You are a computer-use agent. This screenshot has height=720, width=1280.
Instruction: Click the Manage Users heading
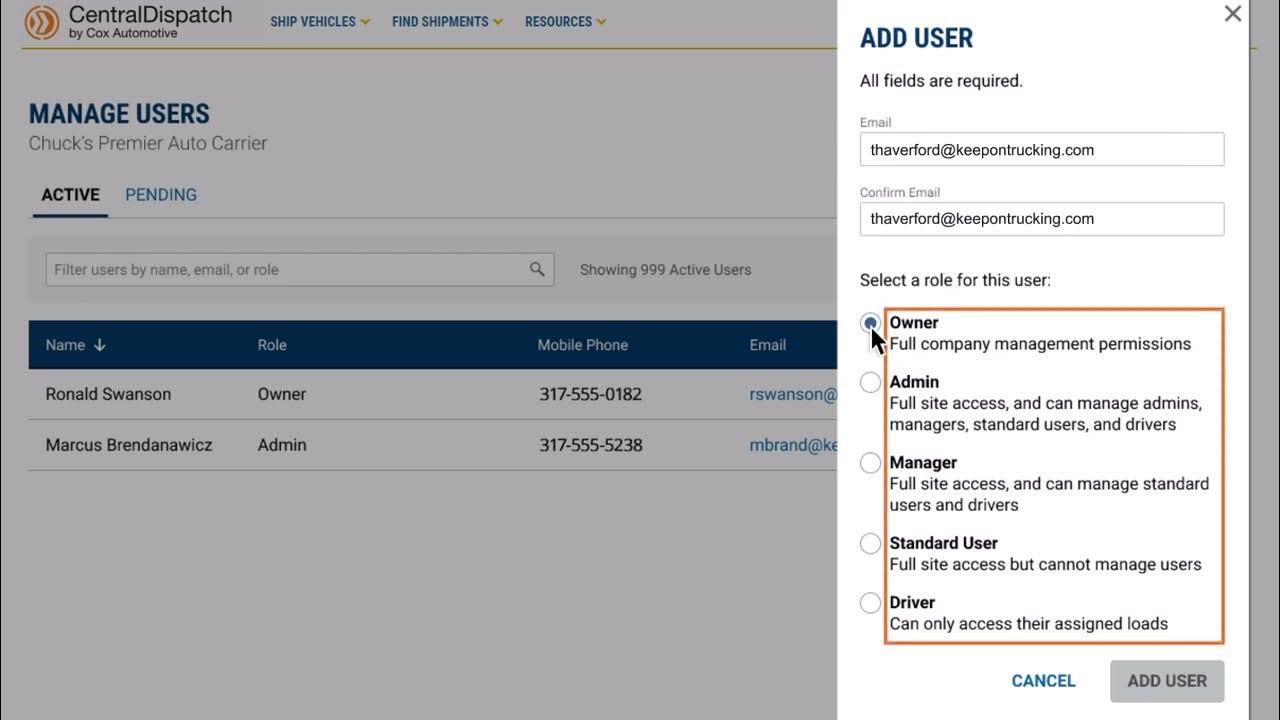click(119, 114)
